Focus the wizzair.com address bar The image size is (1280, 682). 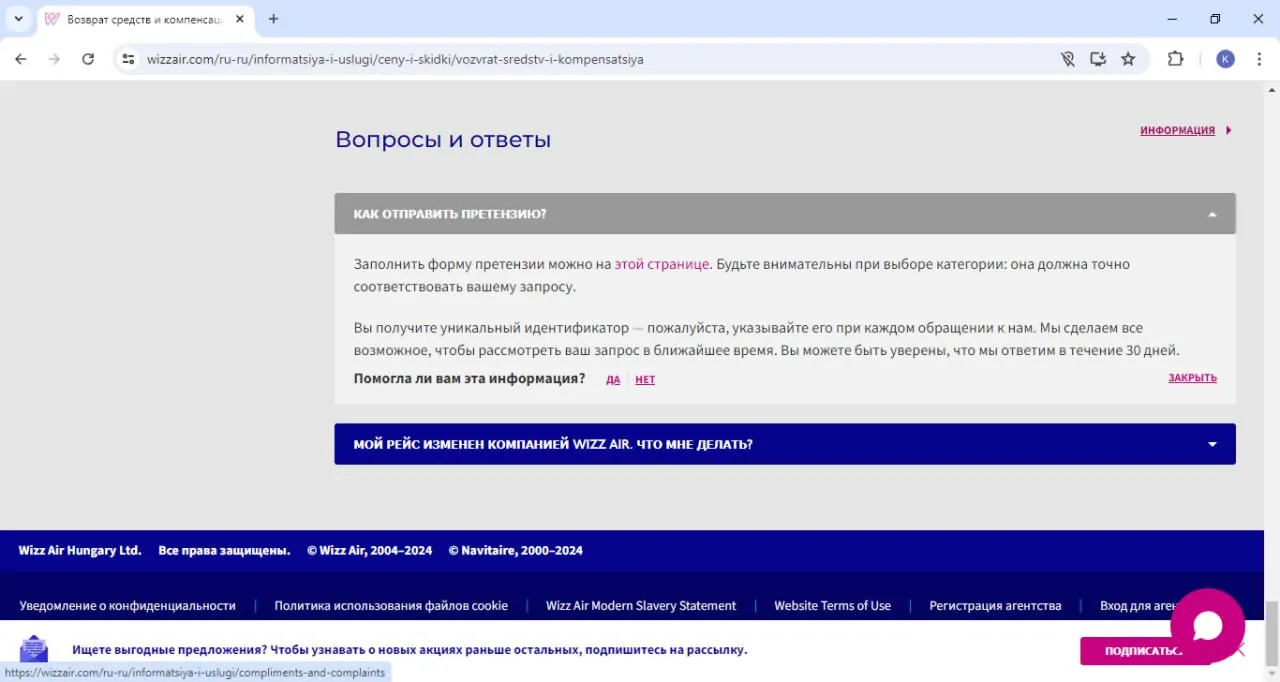[x=395, y=59]
